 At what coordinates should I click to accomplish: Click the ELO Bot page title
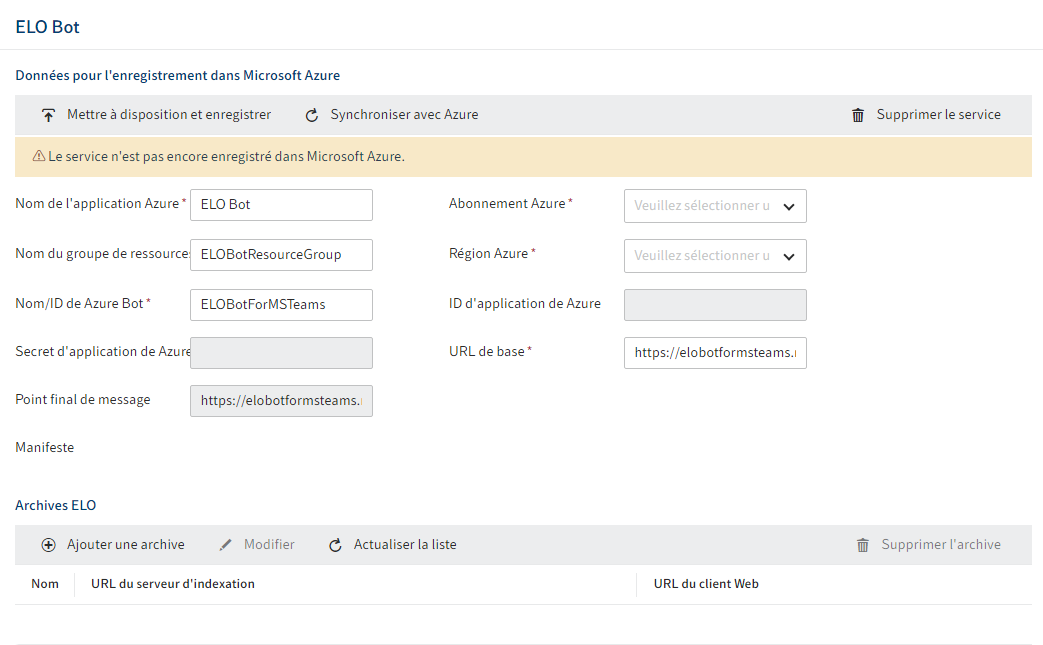[x=47, y=27]
